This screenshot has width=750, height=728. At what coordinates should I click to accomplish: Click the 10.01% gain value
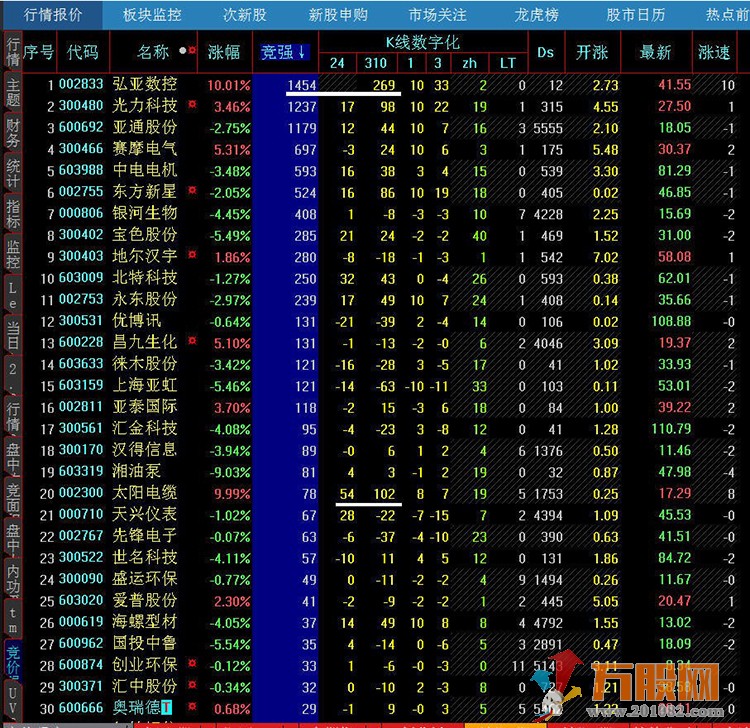[229, 86]
